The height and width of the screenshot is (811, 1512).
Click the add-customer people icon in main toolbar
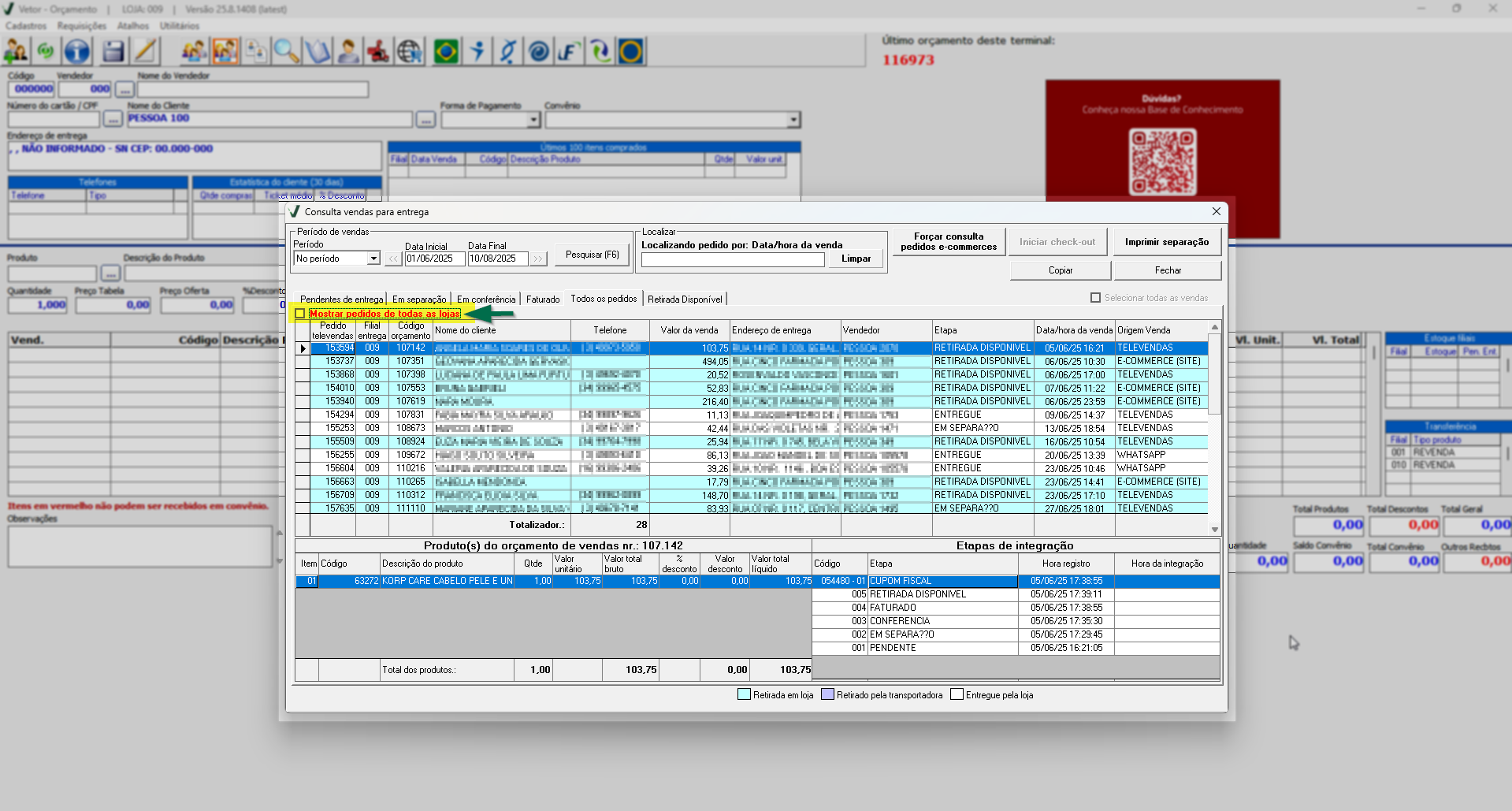[x=16, y=52]
